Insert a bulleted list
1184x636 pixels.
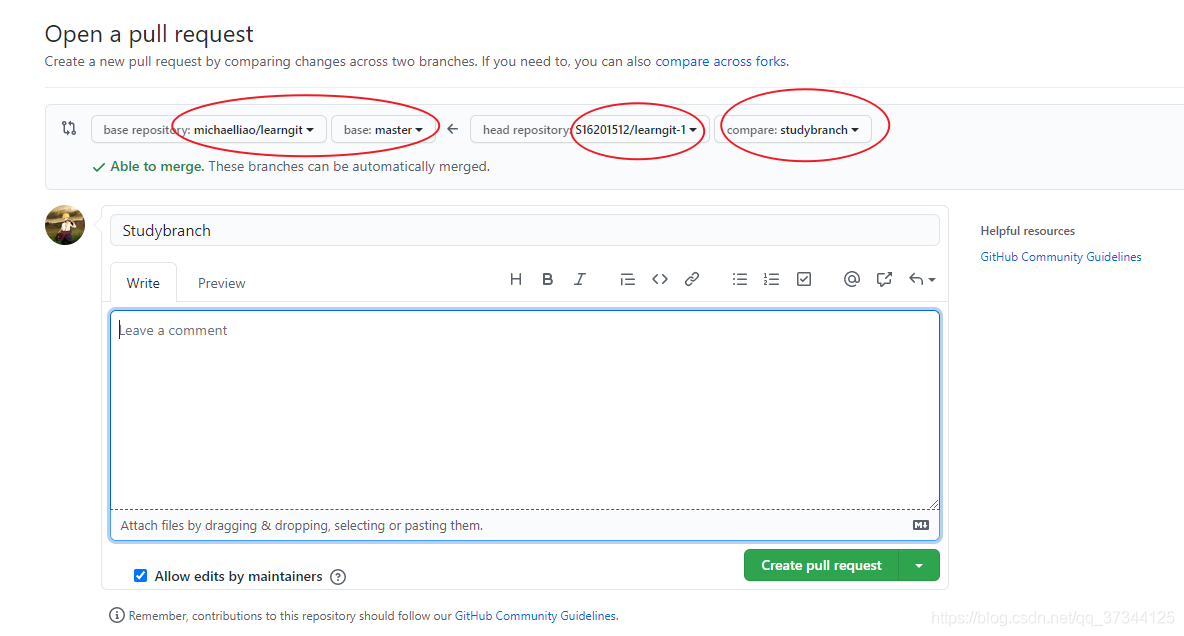point(739,279)
